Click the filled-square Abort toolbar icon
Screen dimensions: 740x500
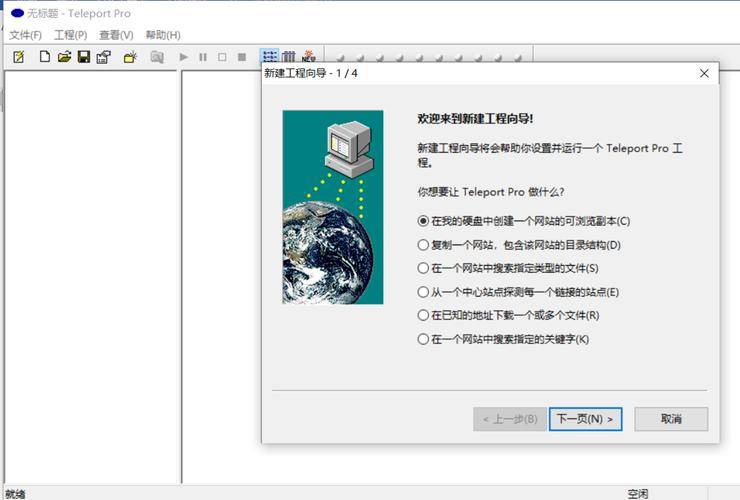coord(242,57)
